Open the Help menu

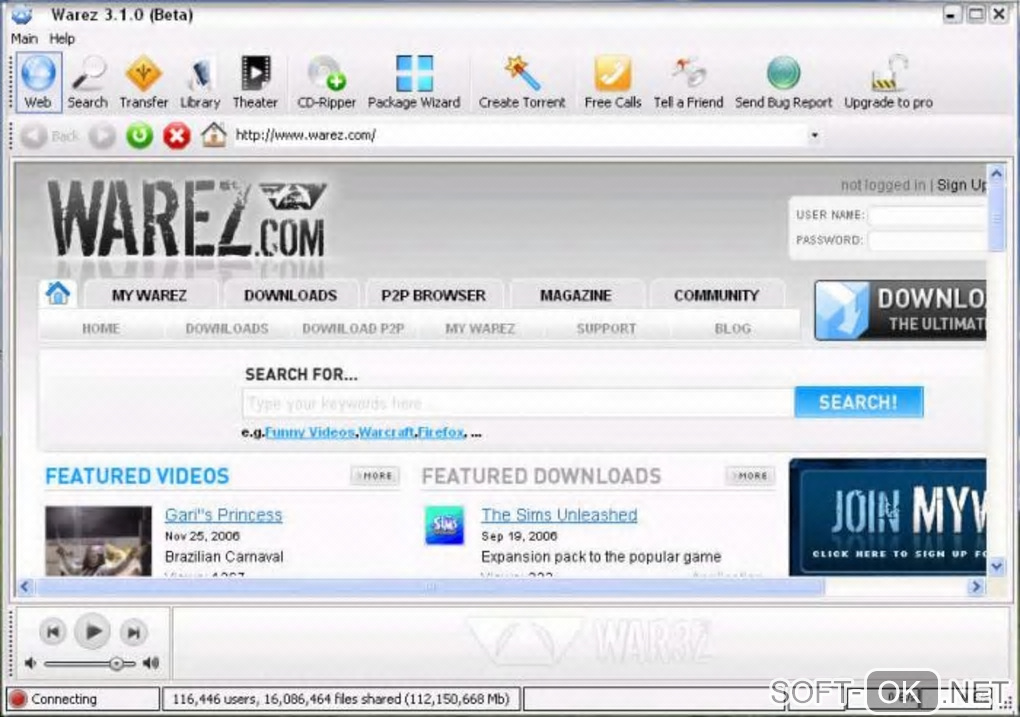pyautogui.click(x=62, y=38)
